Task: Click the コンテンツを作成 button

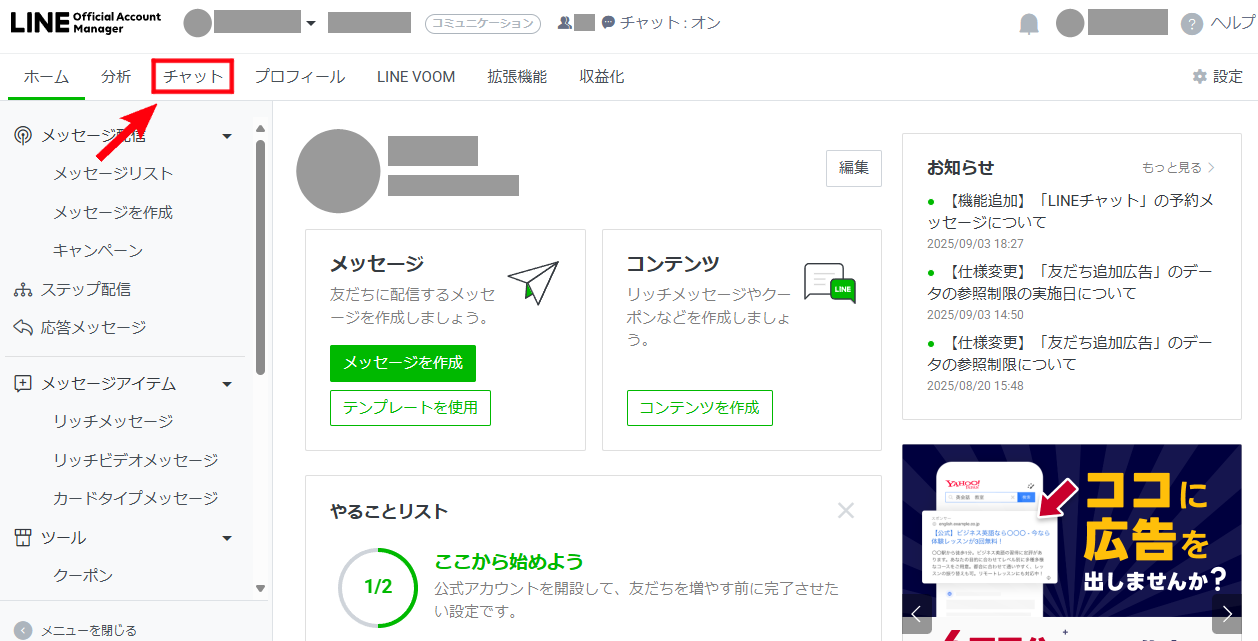Action: tap(699, 408)
